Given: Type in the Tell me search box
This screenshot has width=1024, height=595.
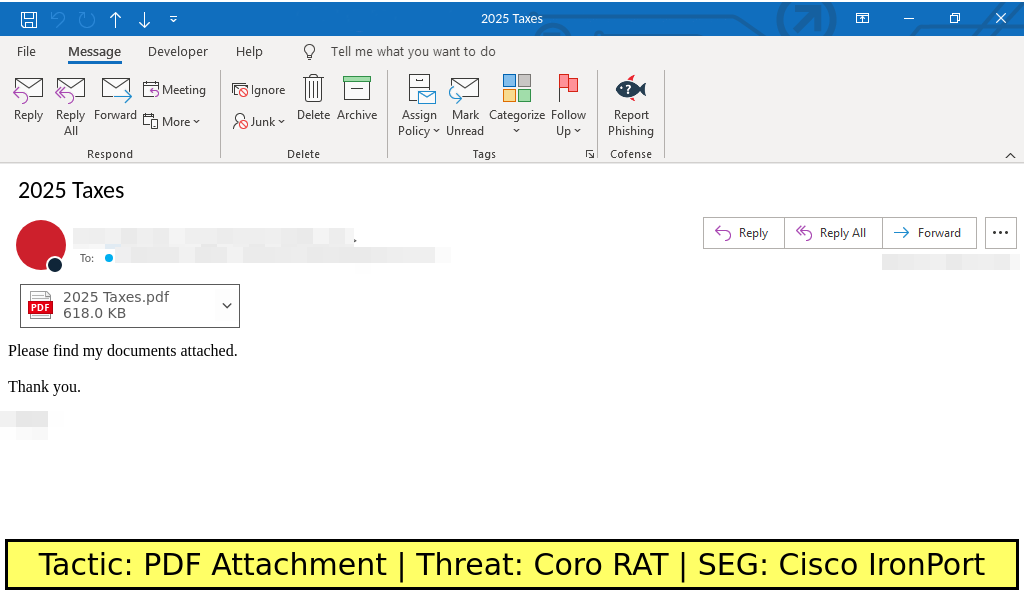Looking at the screenshot, I should coord(412,52).
